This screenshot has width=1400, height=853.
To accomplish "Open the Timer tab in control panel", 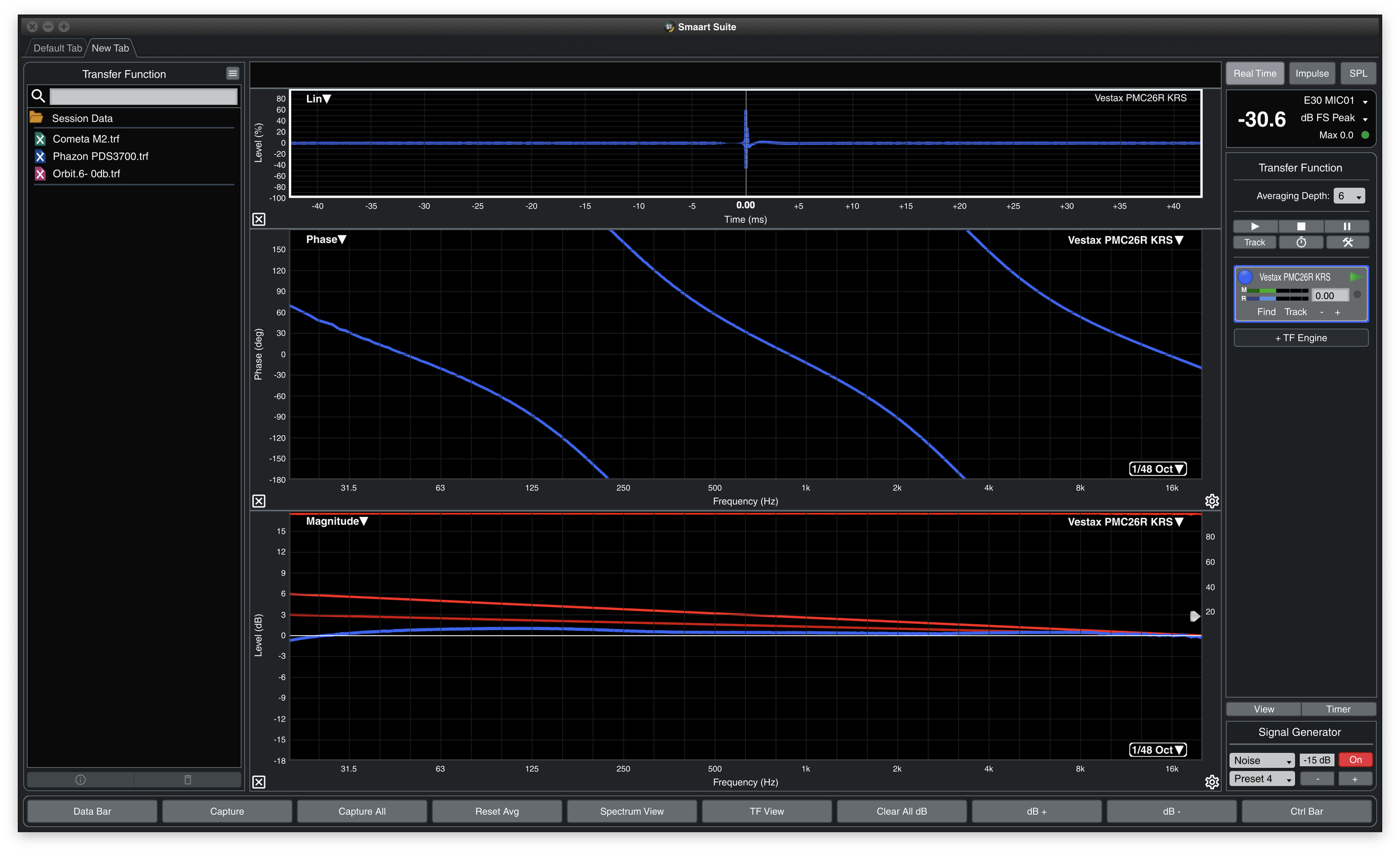I will click(x=1338, y=708).
